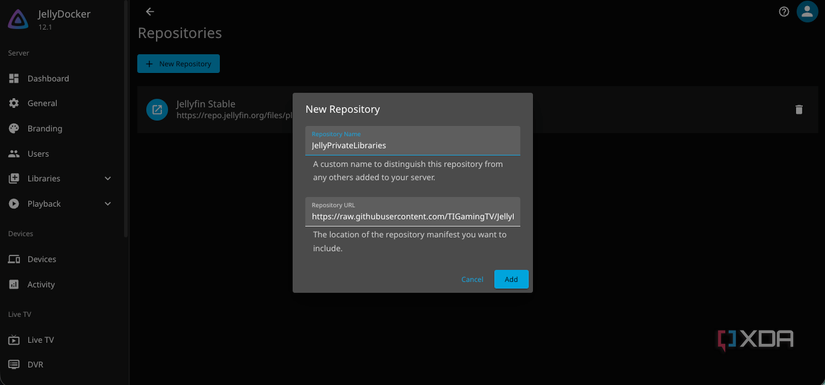Viewport: 825px width, 385px height.
Task: Click the Live TV icon
Action: click(x=14, y=340)
